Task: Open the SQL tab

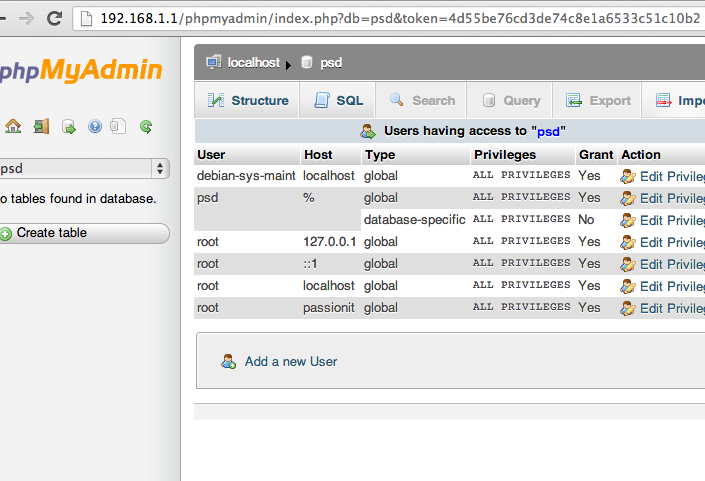Action: click(338, 100)
